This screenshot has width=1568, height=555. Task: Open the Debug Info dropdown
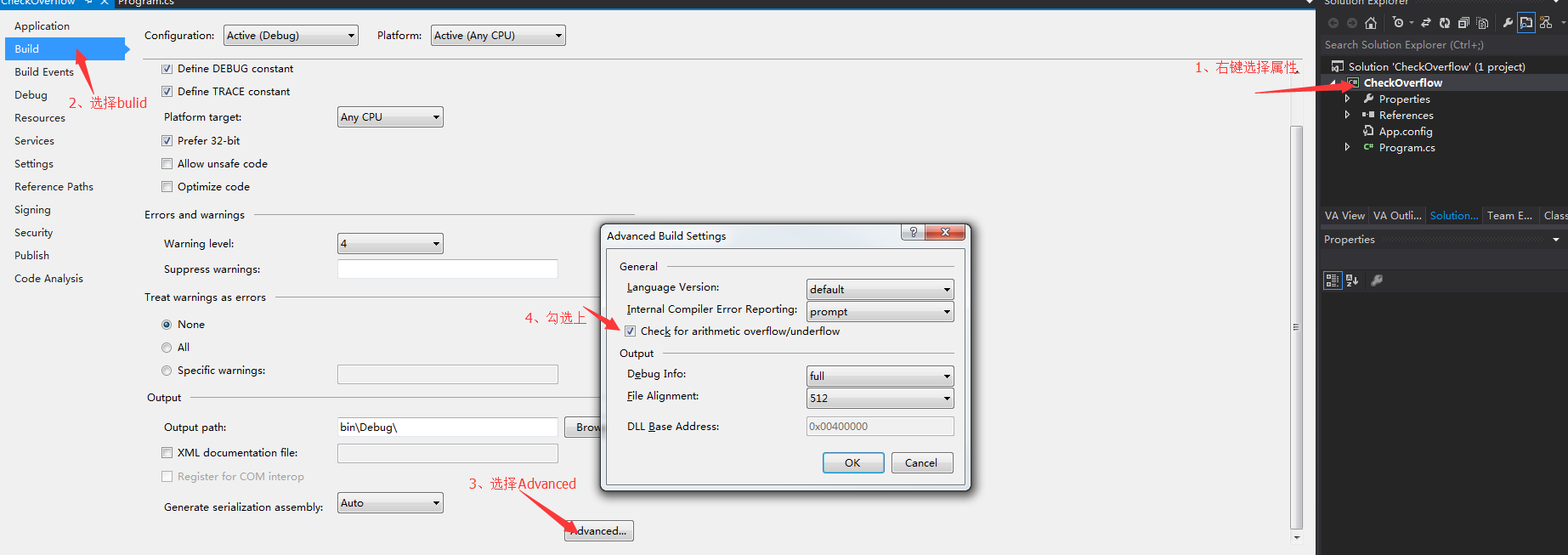tap(880, 377)
